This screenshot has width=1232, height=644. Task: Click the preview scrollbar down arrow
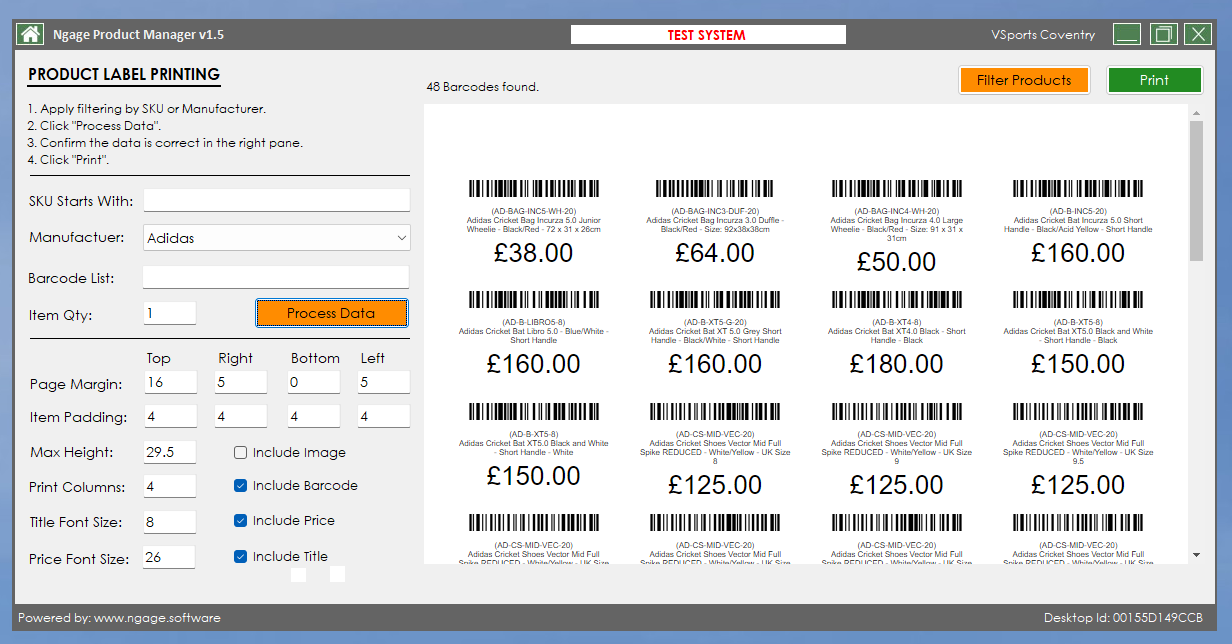(x=1196, y=554)
